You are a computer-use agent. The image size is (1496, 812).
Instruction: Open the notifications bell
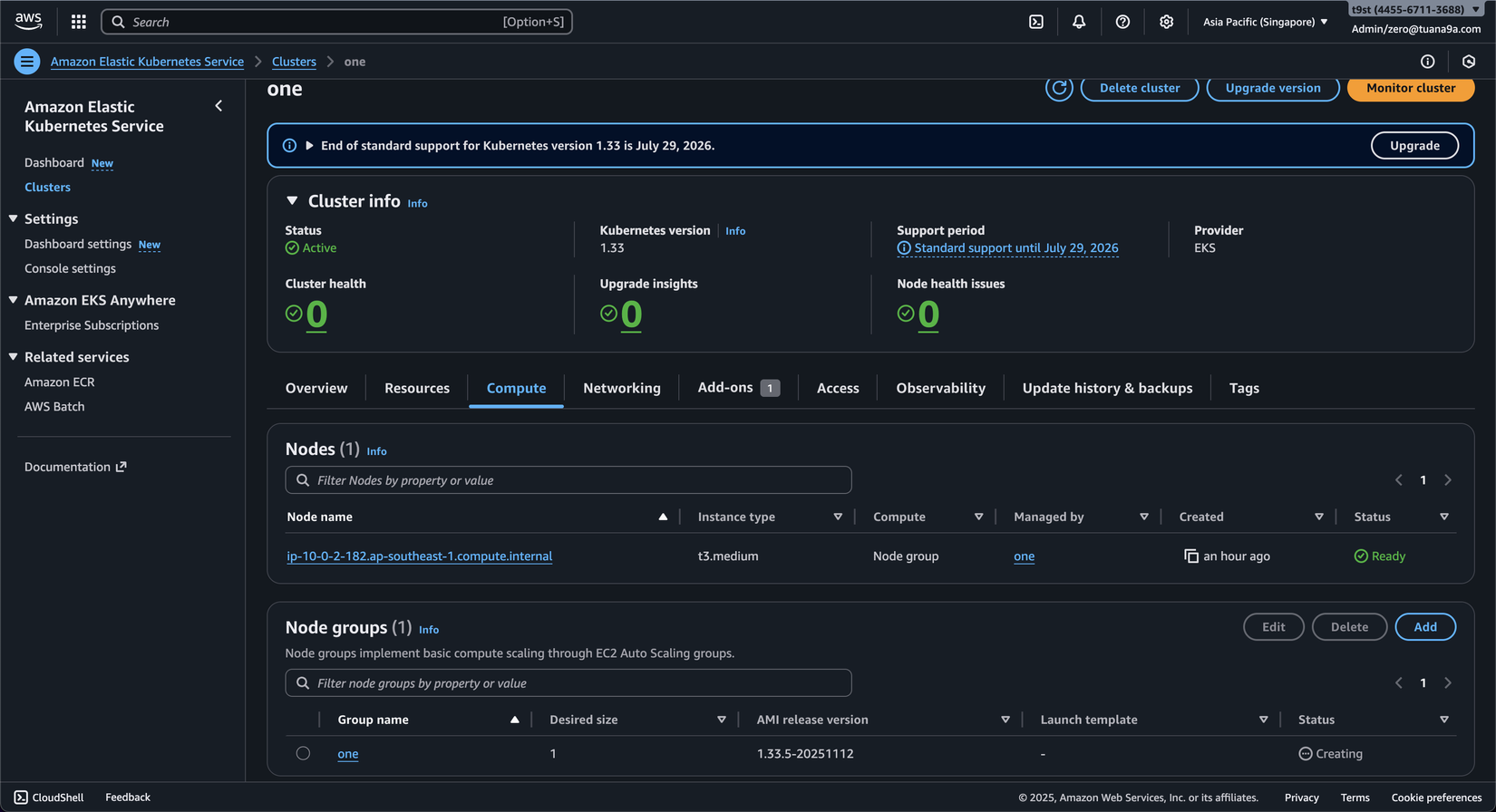(x=1079, y=22)
